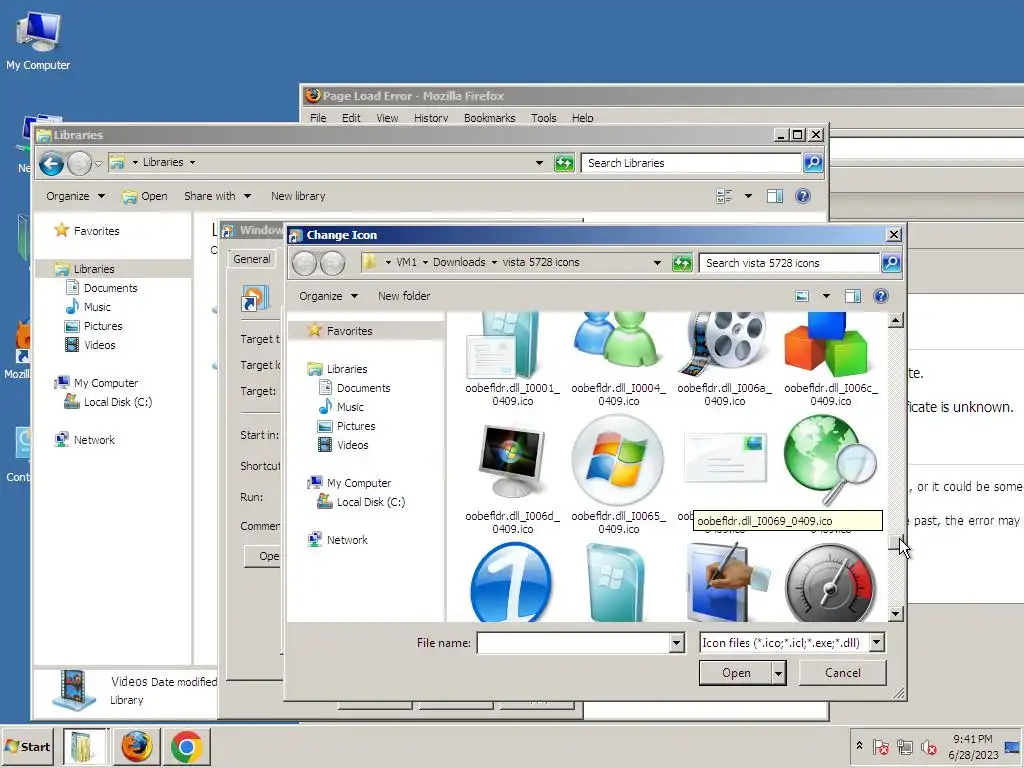The image size is (1024, 768).
Task: Click the File name input field
Action: [573, 643]
